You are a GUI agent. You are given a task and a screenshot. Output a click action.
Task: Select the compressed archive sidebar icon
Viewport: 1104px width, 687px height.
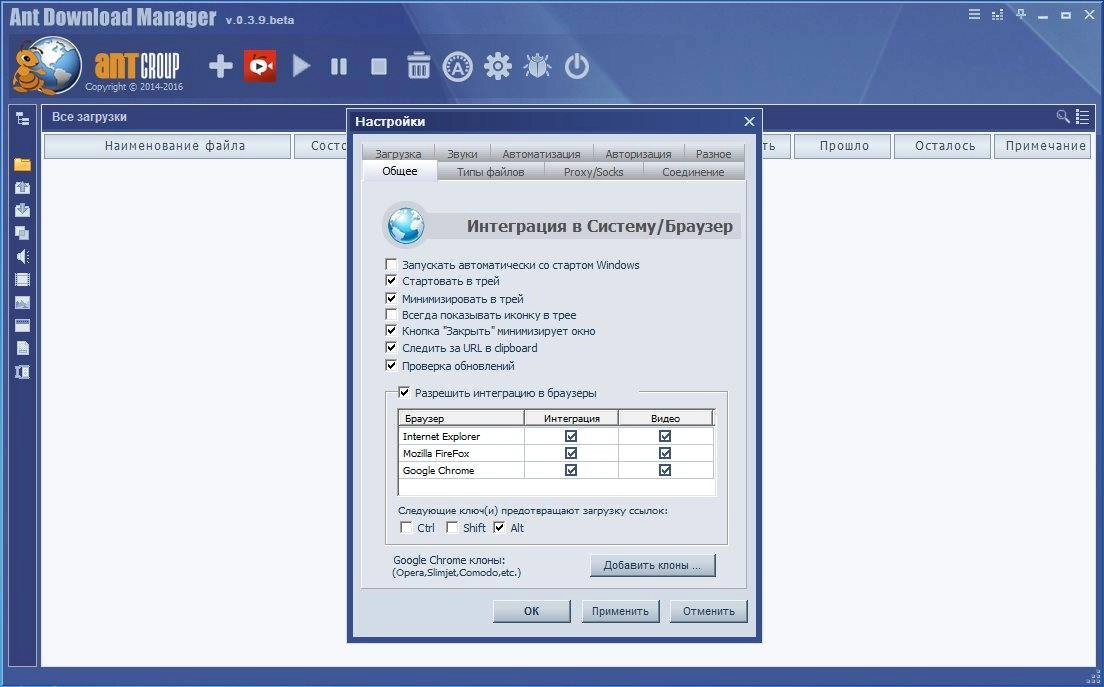click(23, 372)
